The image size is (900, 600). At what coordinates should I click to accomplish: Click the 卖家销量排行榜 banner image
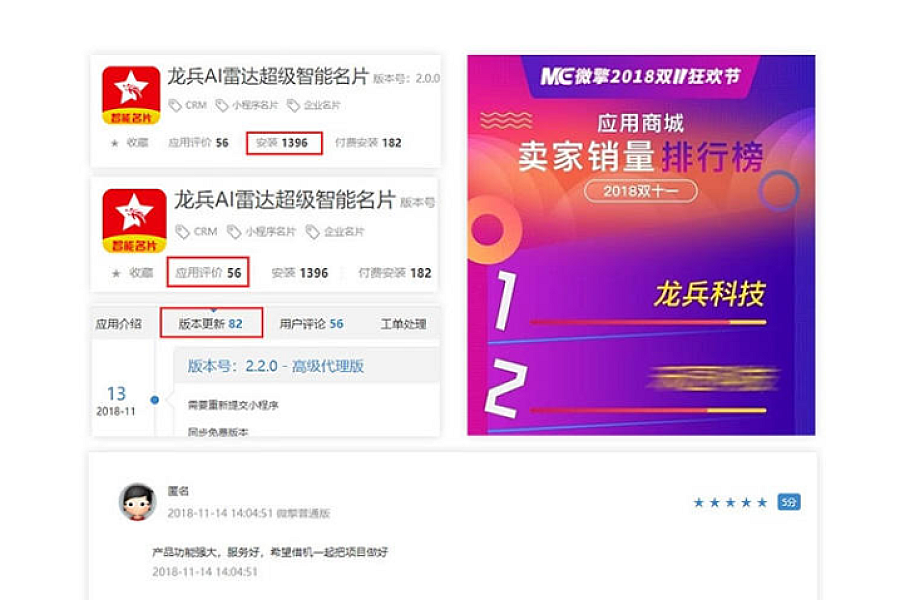pyautogui.click(x=641, y=245)
